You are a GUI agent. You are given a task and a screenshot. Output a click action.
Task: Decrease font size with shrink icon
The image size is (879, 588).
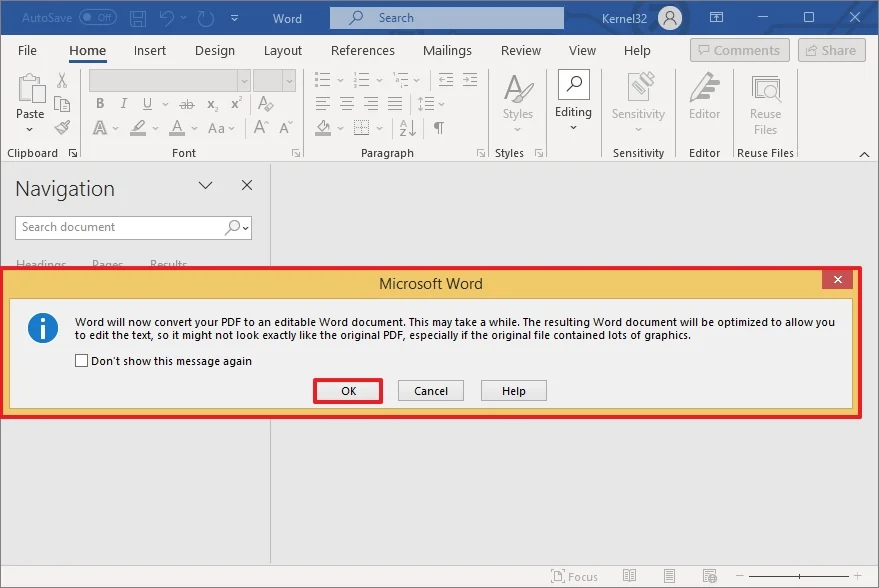pyautogui.click(x=286, y=128)
